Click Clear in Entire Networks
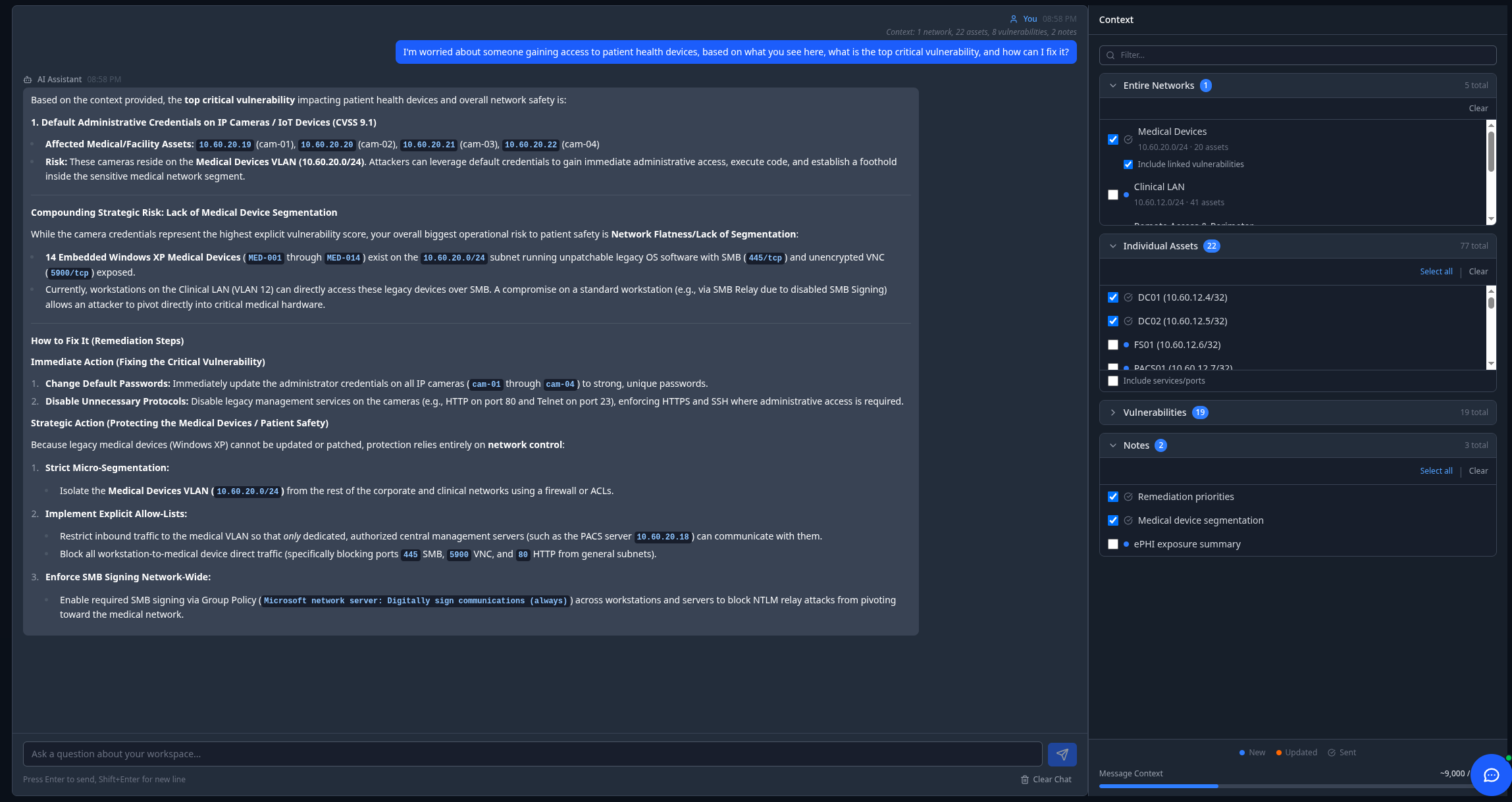 point(1478,109)
